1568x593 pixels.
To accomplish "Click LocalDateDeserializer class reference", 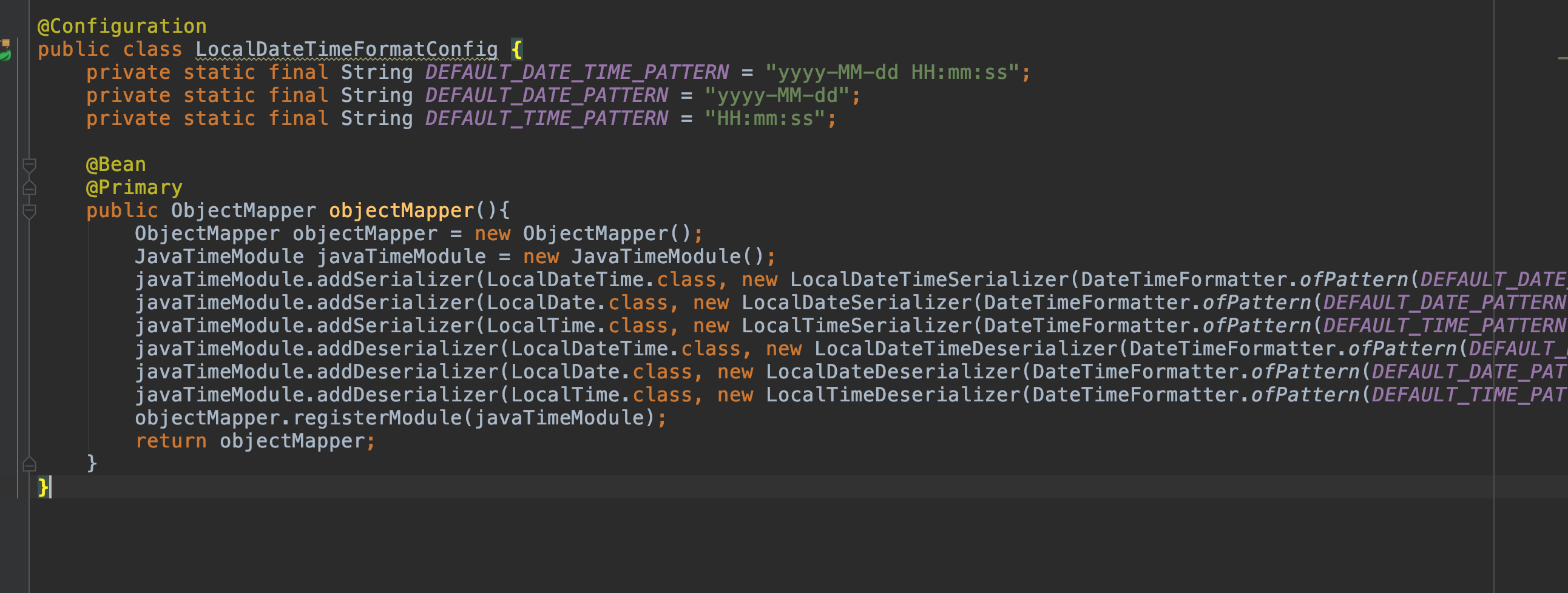I will pos(893,372).
